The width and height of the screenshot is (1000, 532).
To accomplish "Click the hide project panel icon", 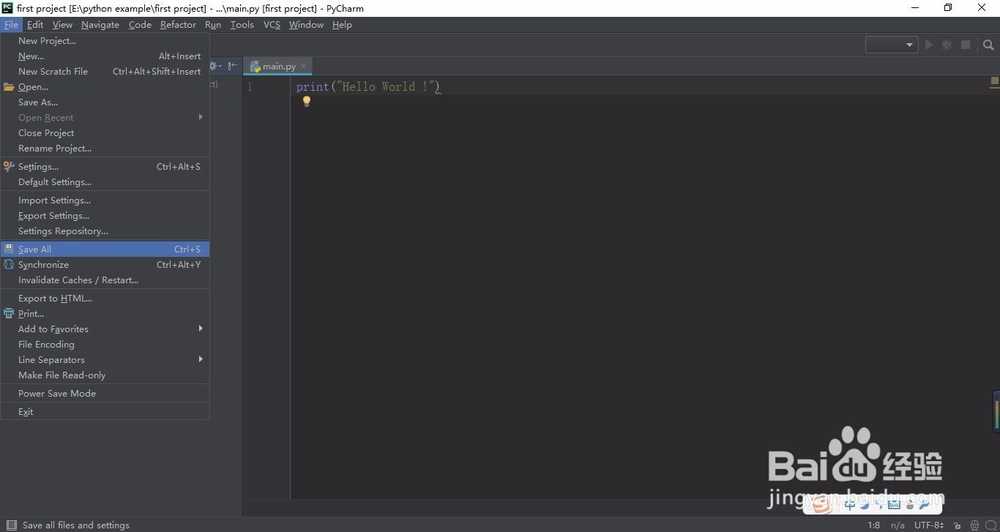I will coord(232,66).
